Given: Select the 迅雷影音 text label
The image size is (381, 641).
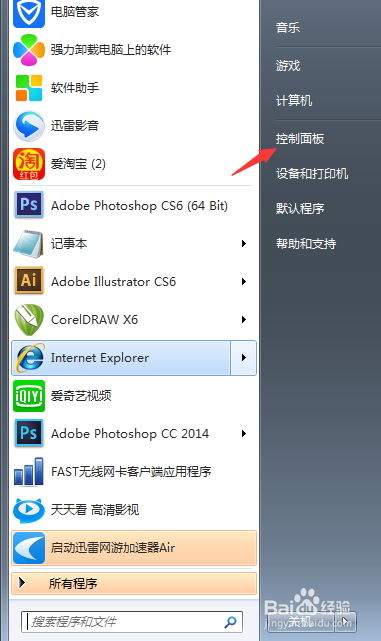Looking at the screenshot, I should point(75,126).
